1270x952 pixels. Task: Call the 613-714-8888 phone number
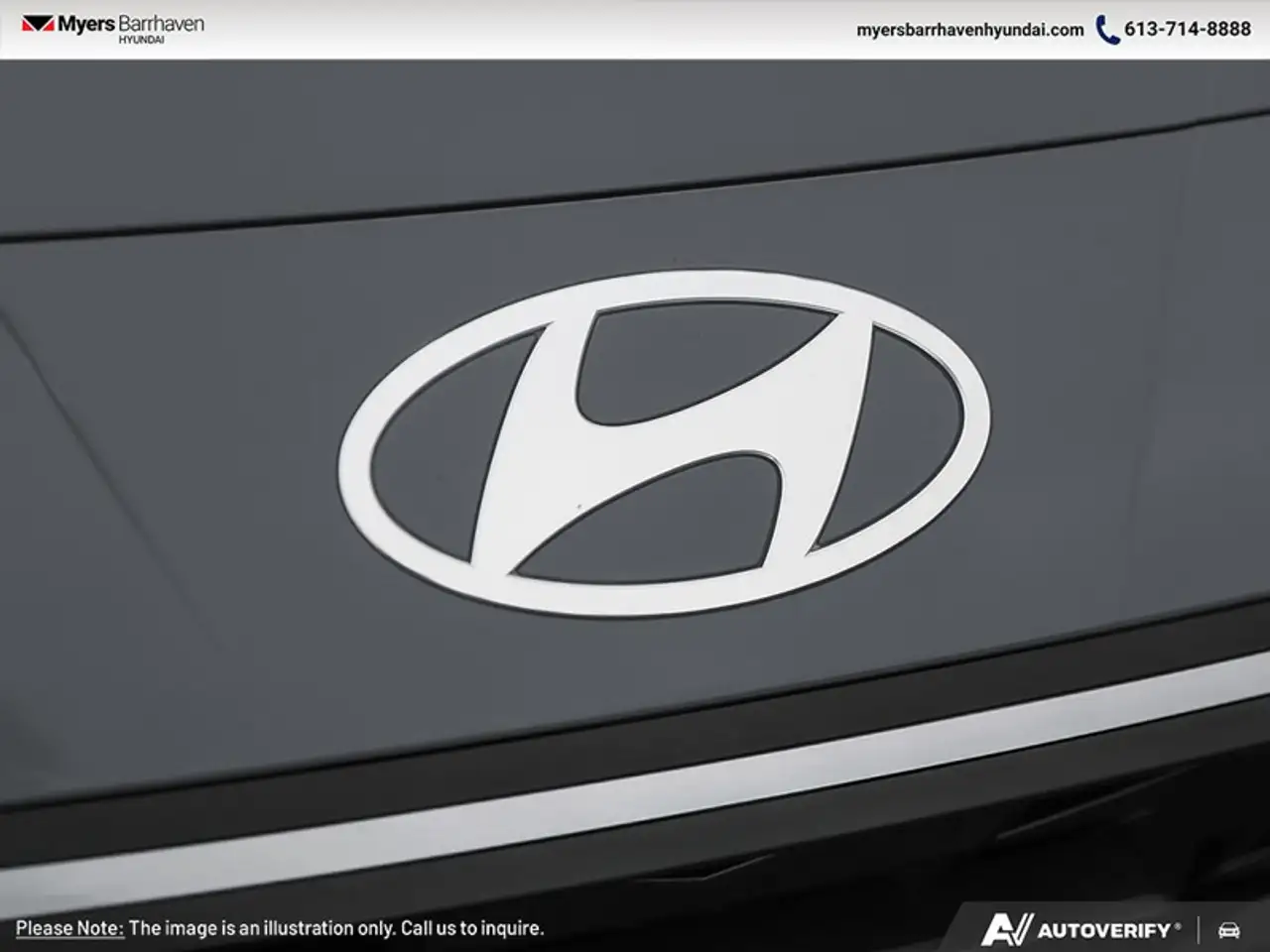(x=1188, y=30)
